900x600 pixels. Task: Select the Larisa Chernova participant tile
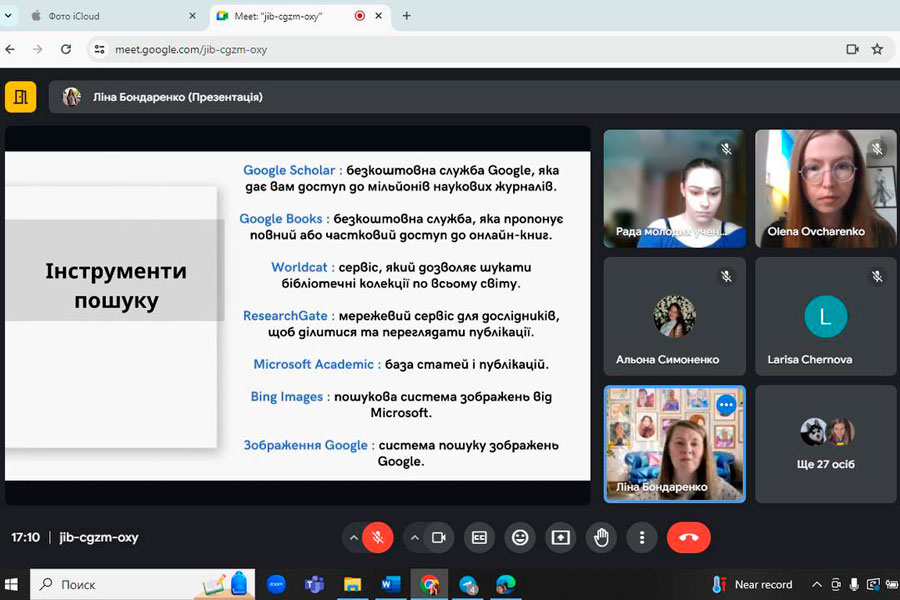(825, 316)
